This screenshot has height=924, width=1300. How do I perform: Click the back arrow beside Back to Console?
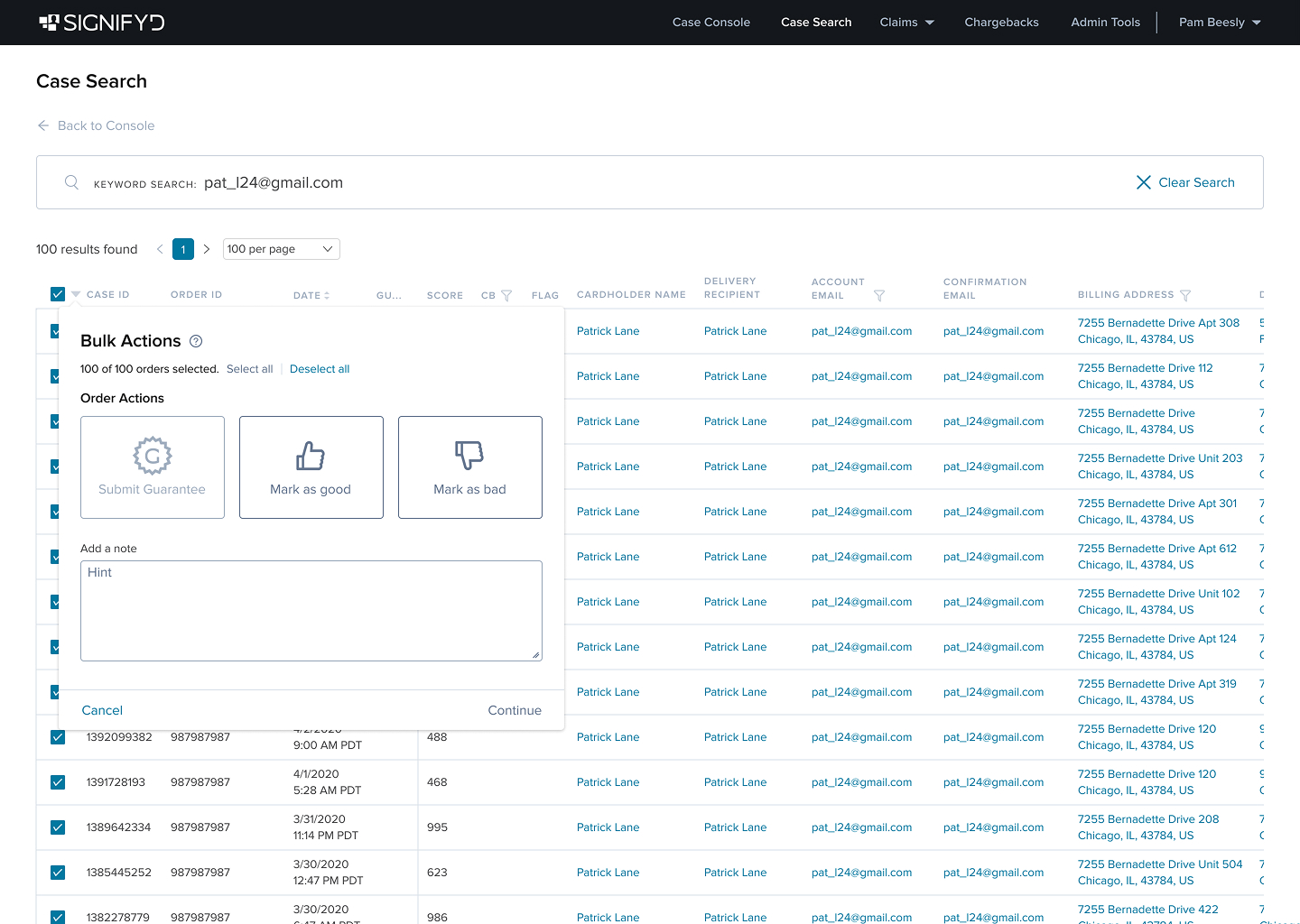coord(43,125)
